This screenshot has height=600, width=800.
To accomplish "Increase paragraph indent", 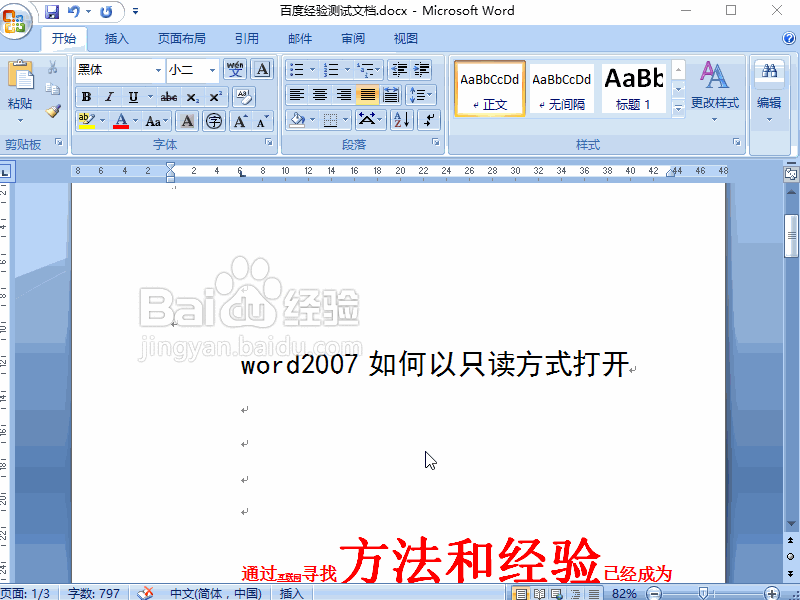I will [421, 69].
